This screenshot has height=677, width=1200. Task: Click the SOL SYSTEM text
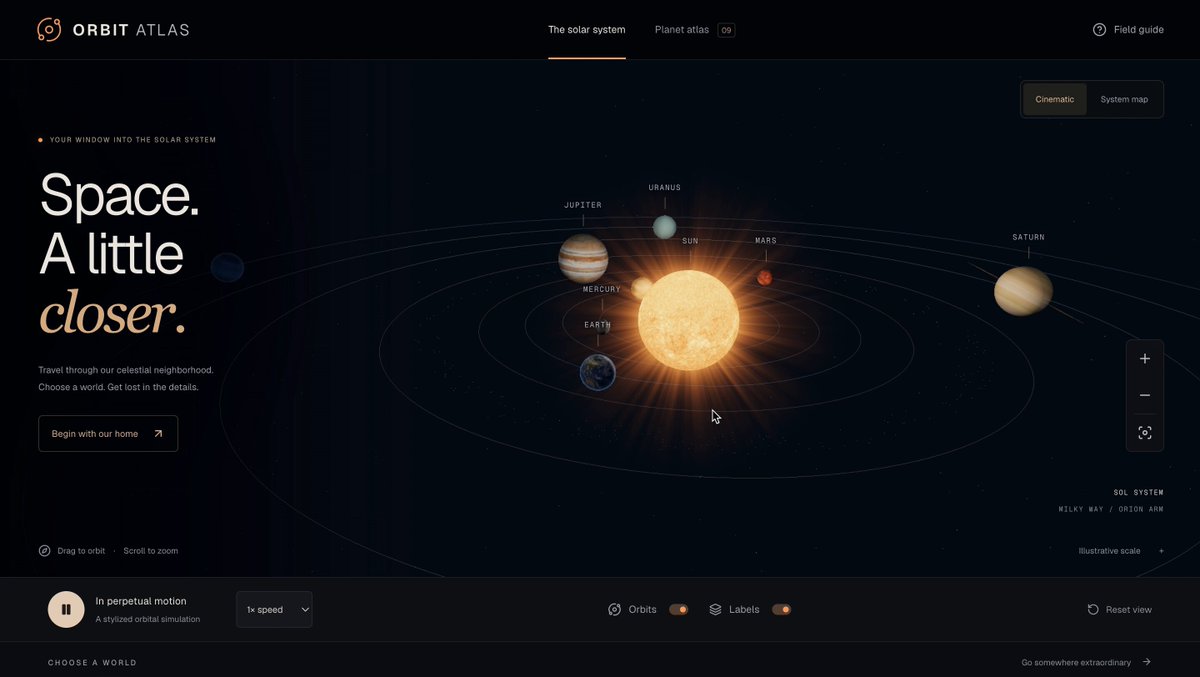1139,492
